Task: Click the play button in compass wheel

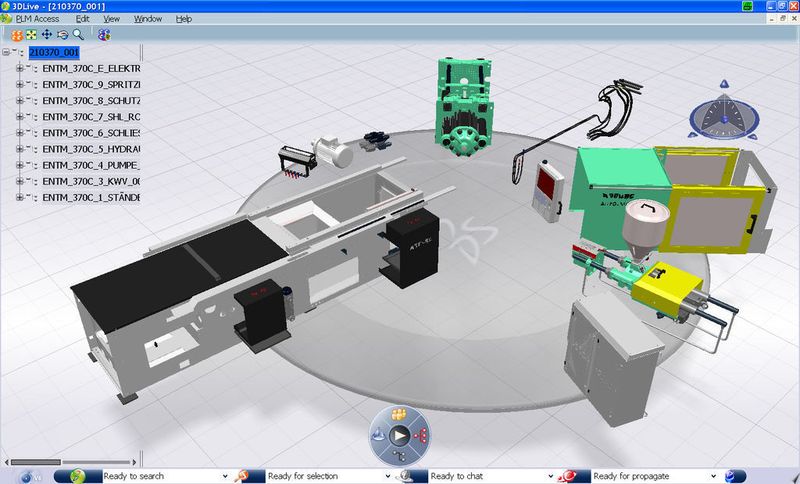Action: [399, 436]
